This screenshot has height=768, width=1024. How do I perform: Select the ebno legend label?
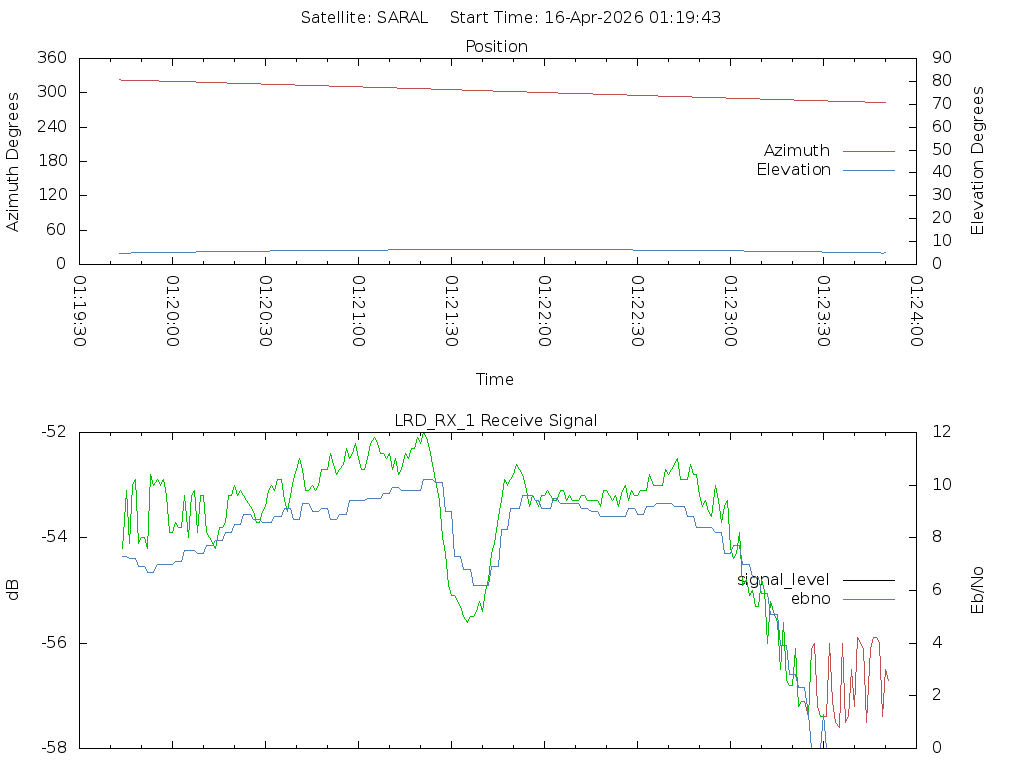pos(810,599)
